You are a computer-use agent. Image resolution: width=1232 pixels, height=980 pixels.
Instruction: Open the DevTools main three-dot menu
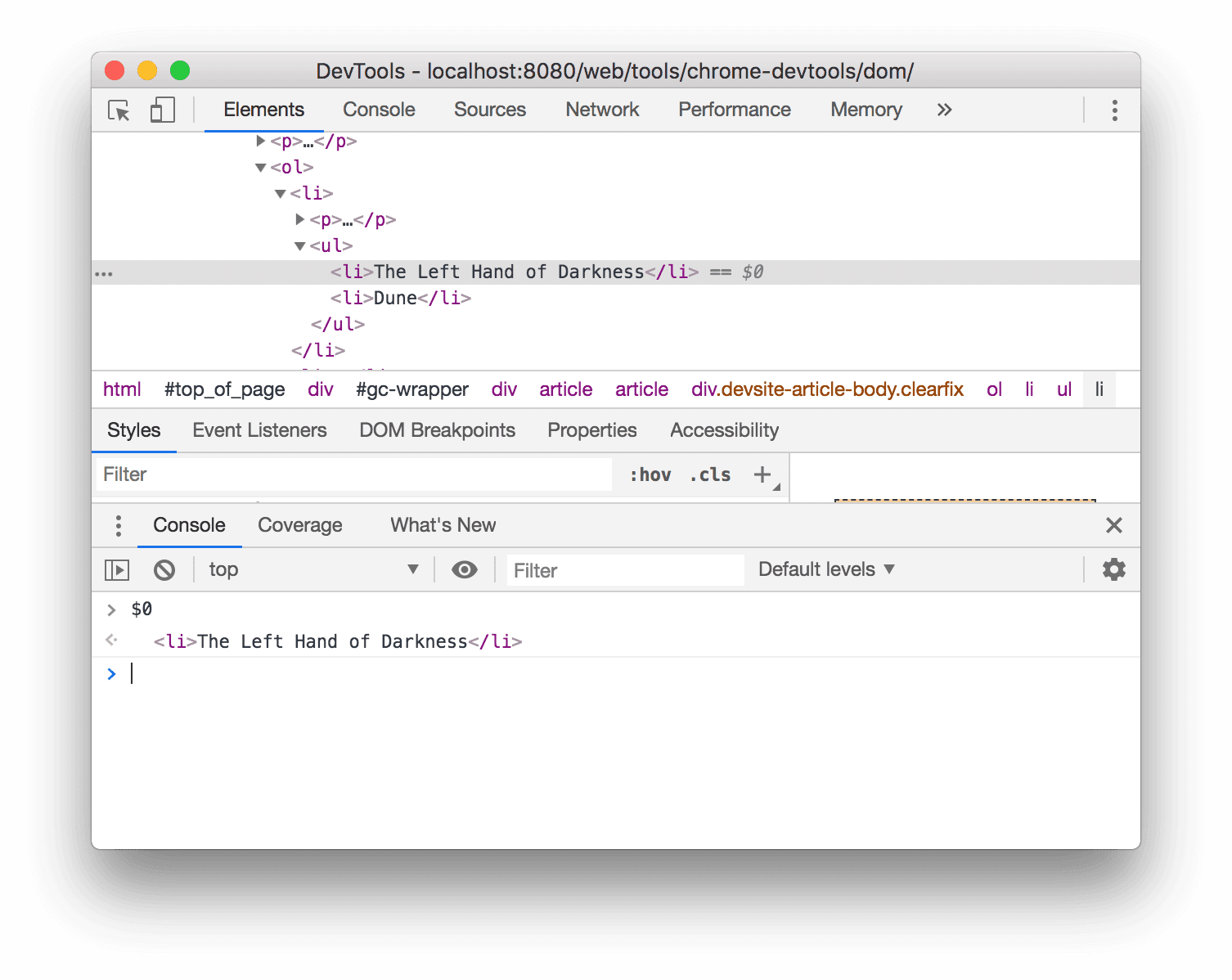pyautogui.click(x=1114, y=110)
